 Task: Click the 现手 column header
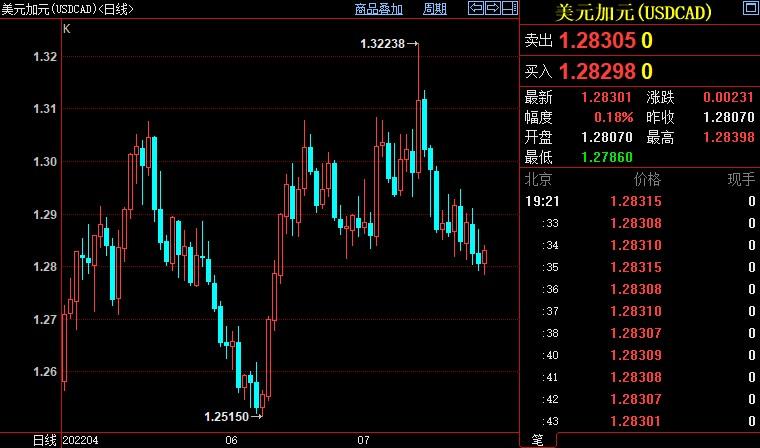tap(740, 180)
